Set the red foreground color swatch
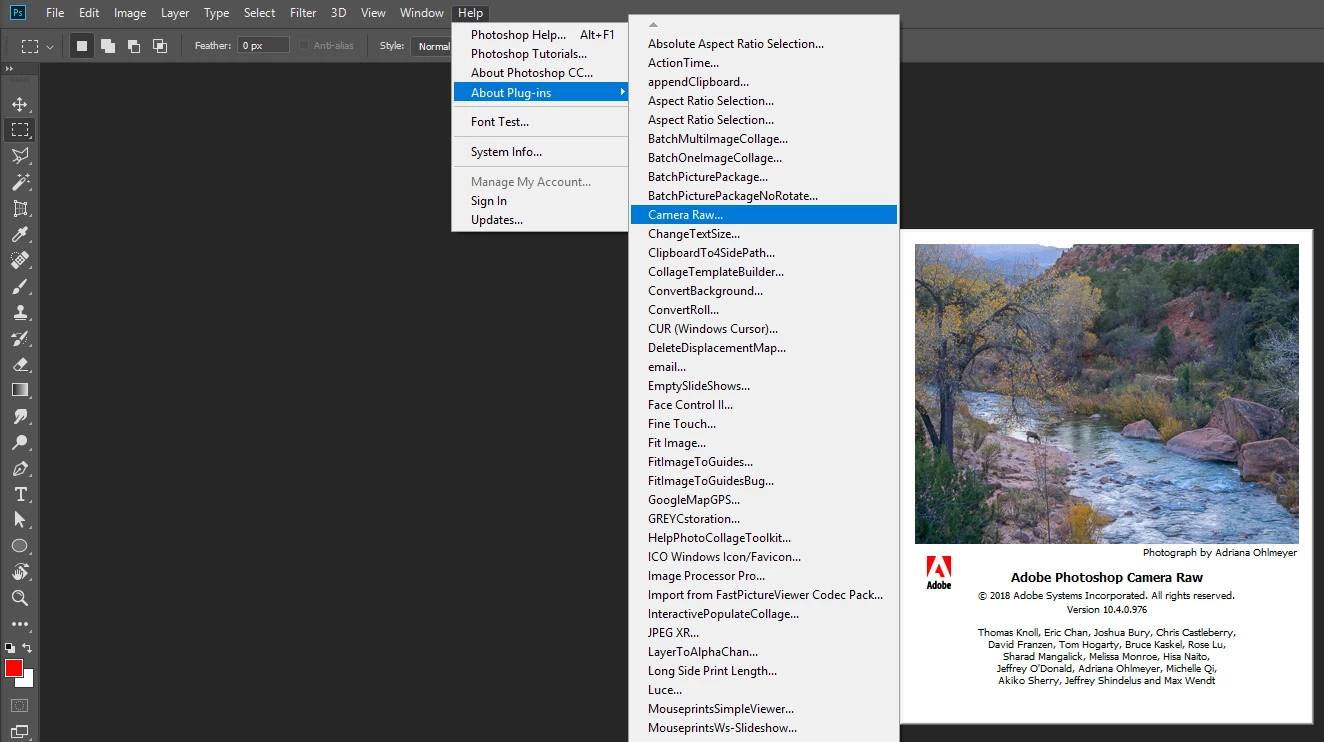 pos(13,668)
